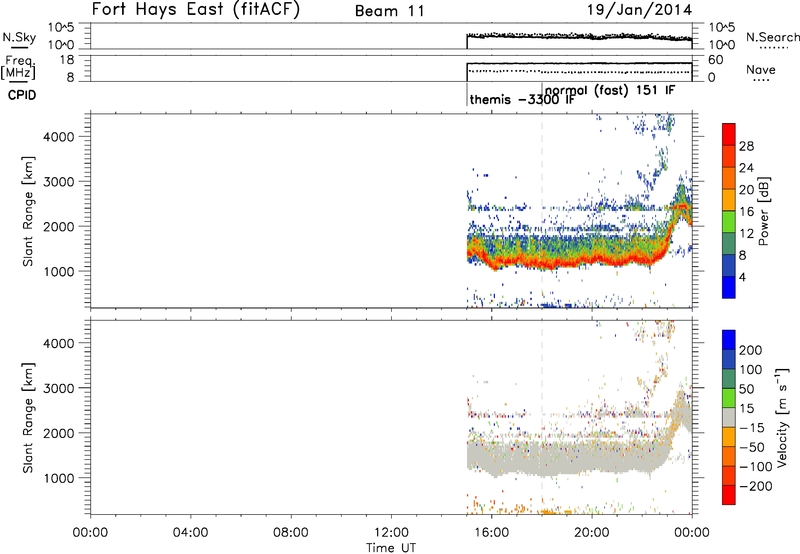Click the velocity panel 'Slant Range [km]' label

28,418
